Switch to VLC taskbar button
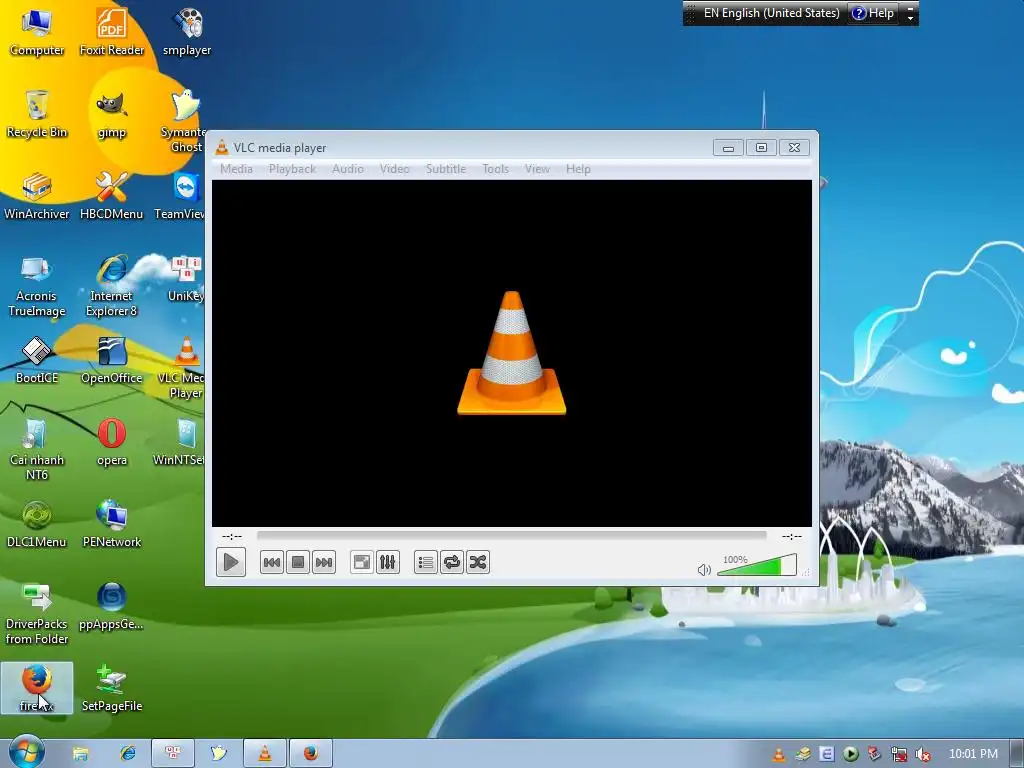The height and width of the screenshot is (768, 1024). 264,754
